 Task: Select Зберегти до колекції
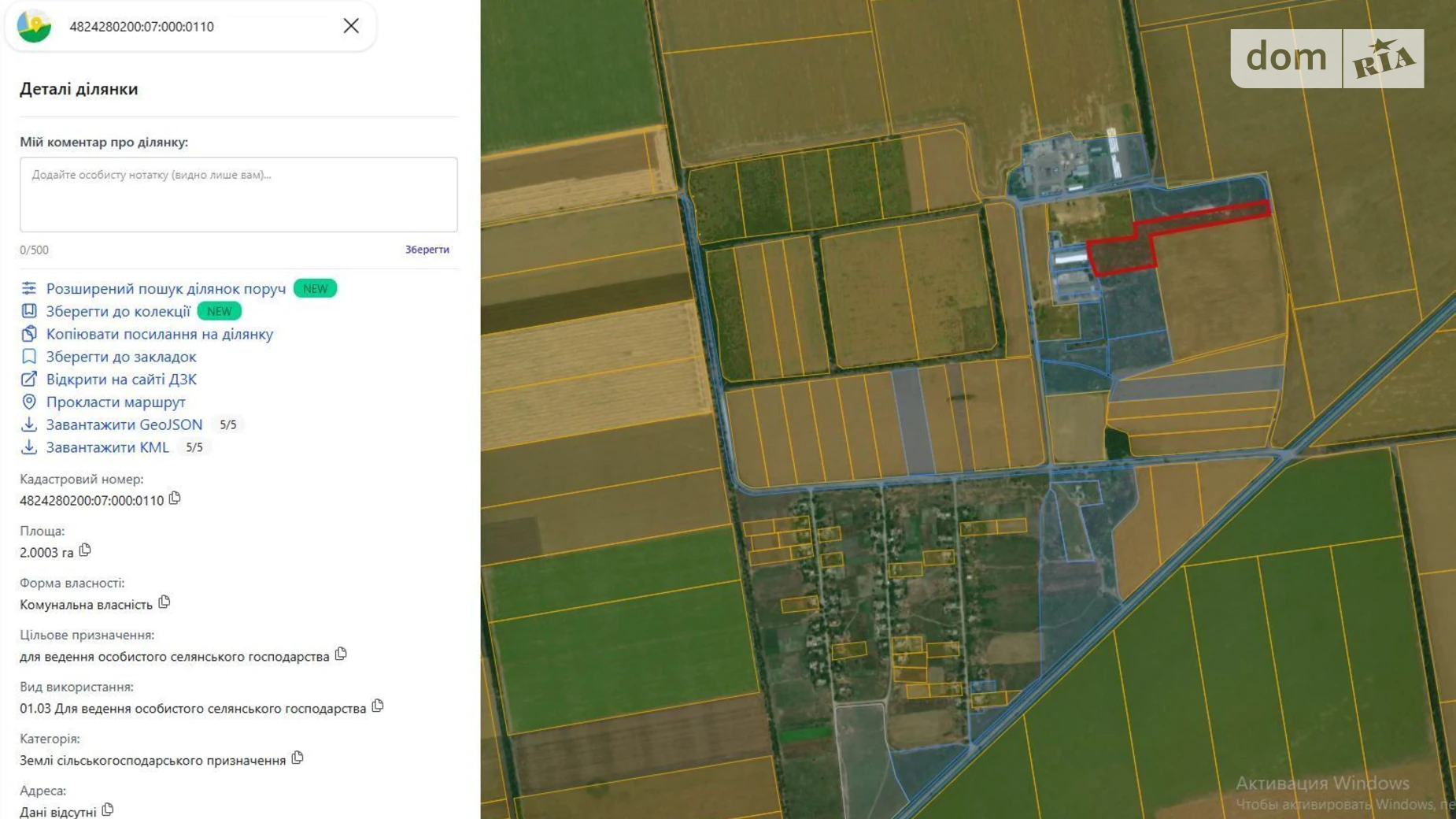pos(118,311)
